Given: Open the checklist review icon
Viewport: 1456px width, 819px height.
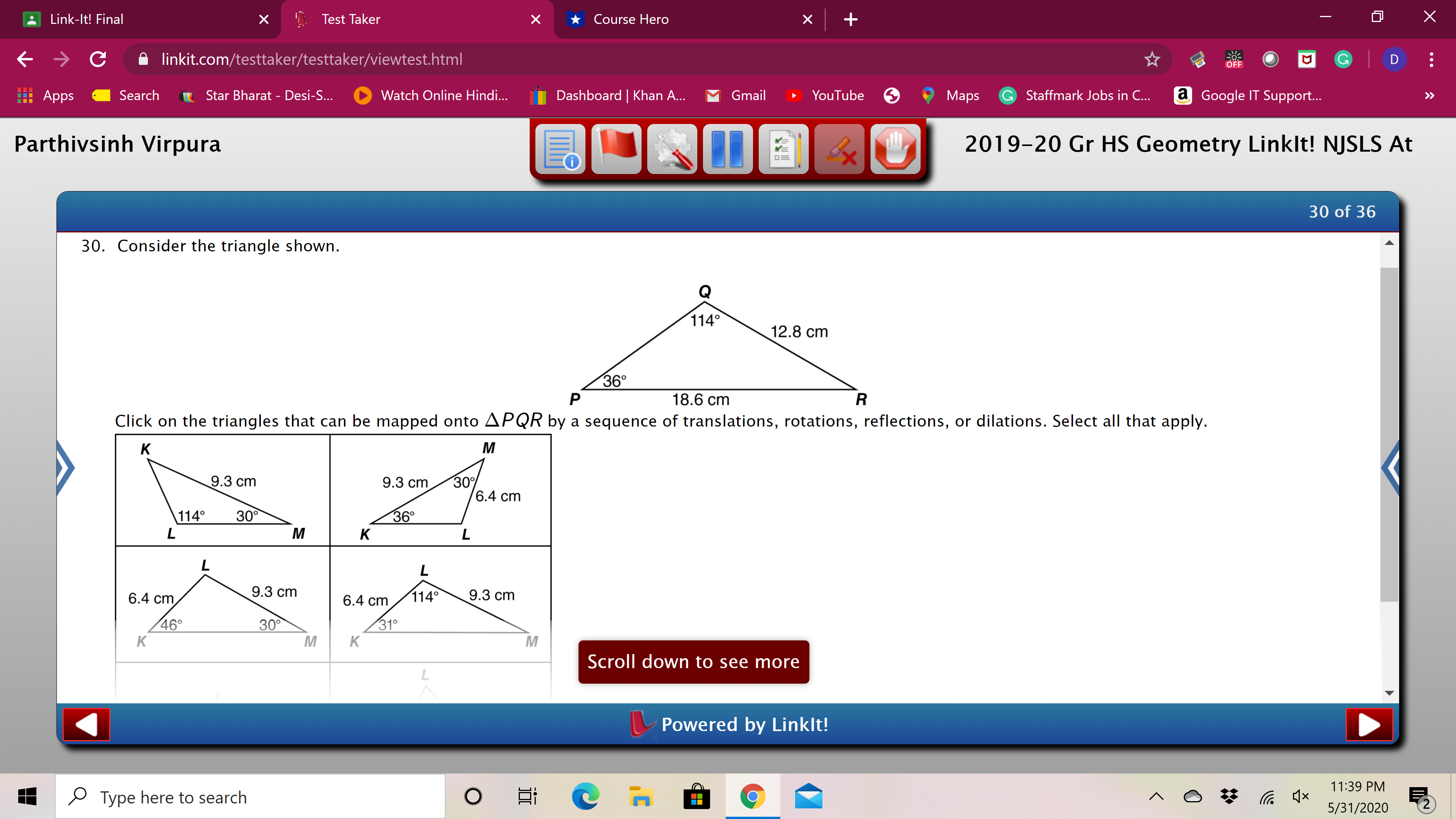Looking at the screenshot, I should (783, 149).
